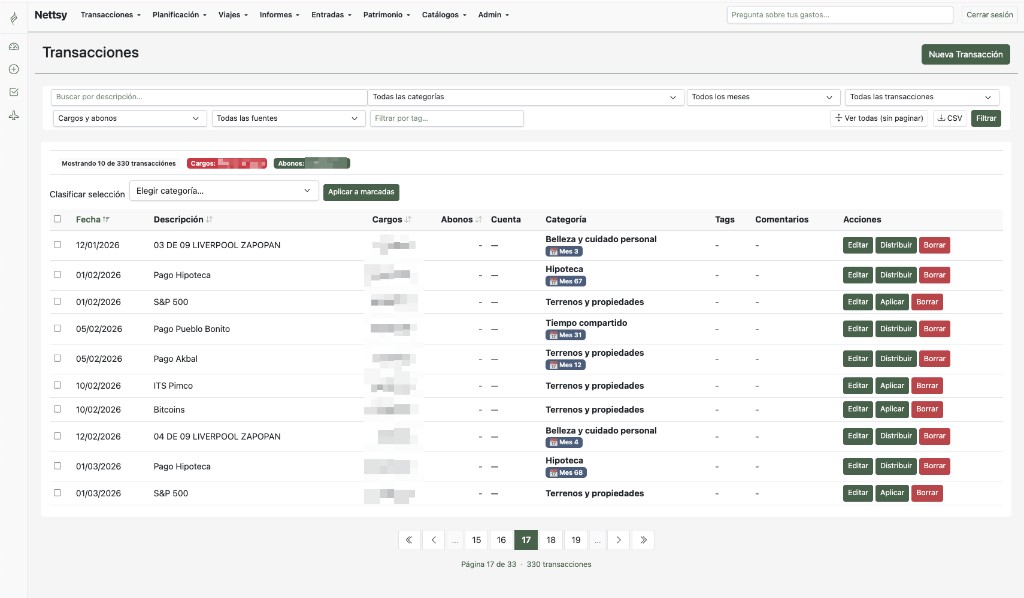Viewport: 1024px width, 598px height.
Task: Check the 04 DE 09 LIVERPOOL ZAPOPAN row
Action: [57, 436]
